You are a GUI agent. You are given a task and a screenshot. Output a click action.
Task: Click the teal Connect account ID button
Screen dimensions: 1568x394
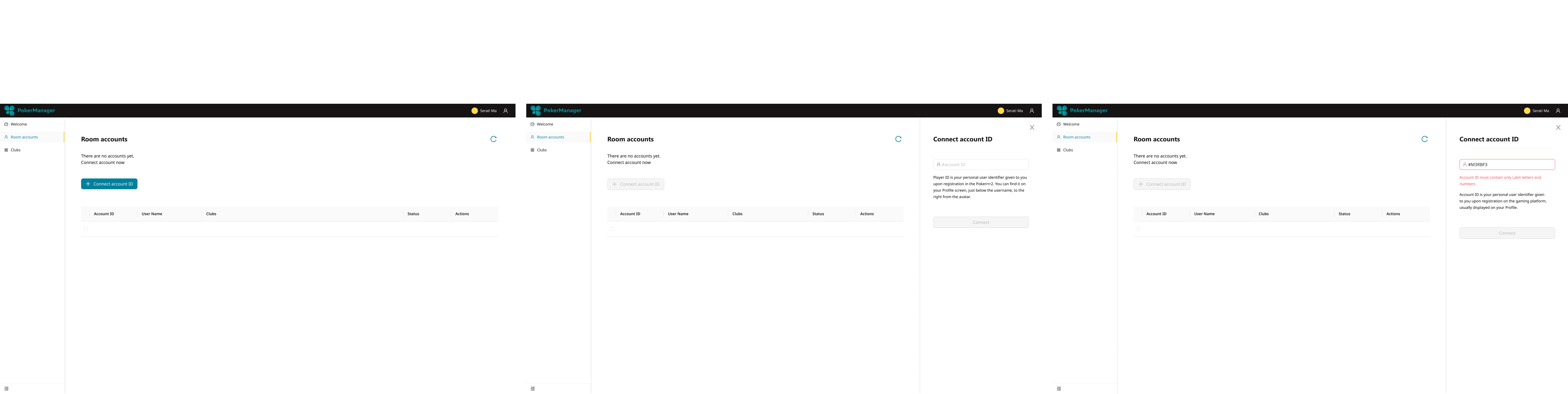pyautogui.click(x=109, y=184)
